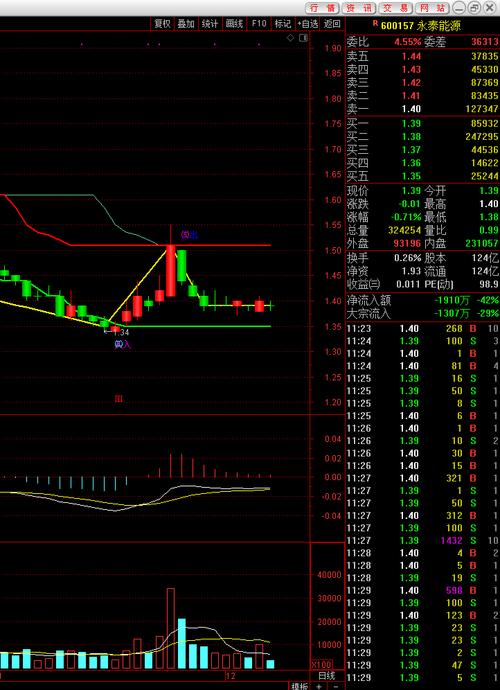The image size is (500, 690).
Task: Click the sell signal marker above the peak candle
Action: click(x=189, y=235)
